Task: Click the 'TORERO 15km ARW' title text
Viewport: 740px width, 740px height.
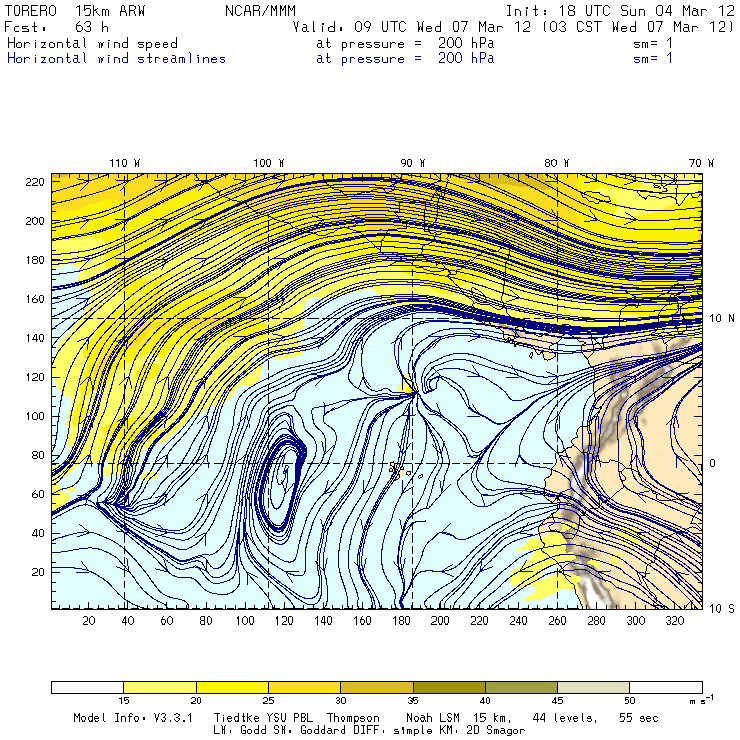Action: (75, 11)
